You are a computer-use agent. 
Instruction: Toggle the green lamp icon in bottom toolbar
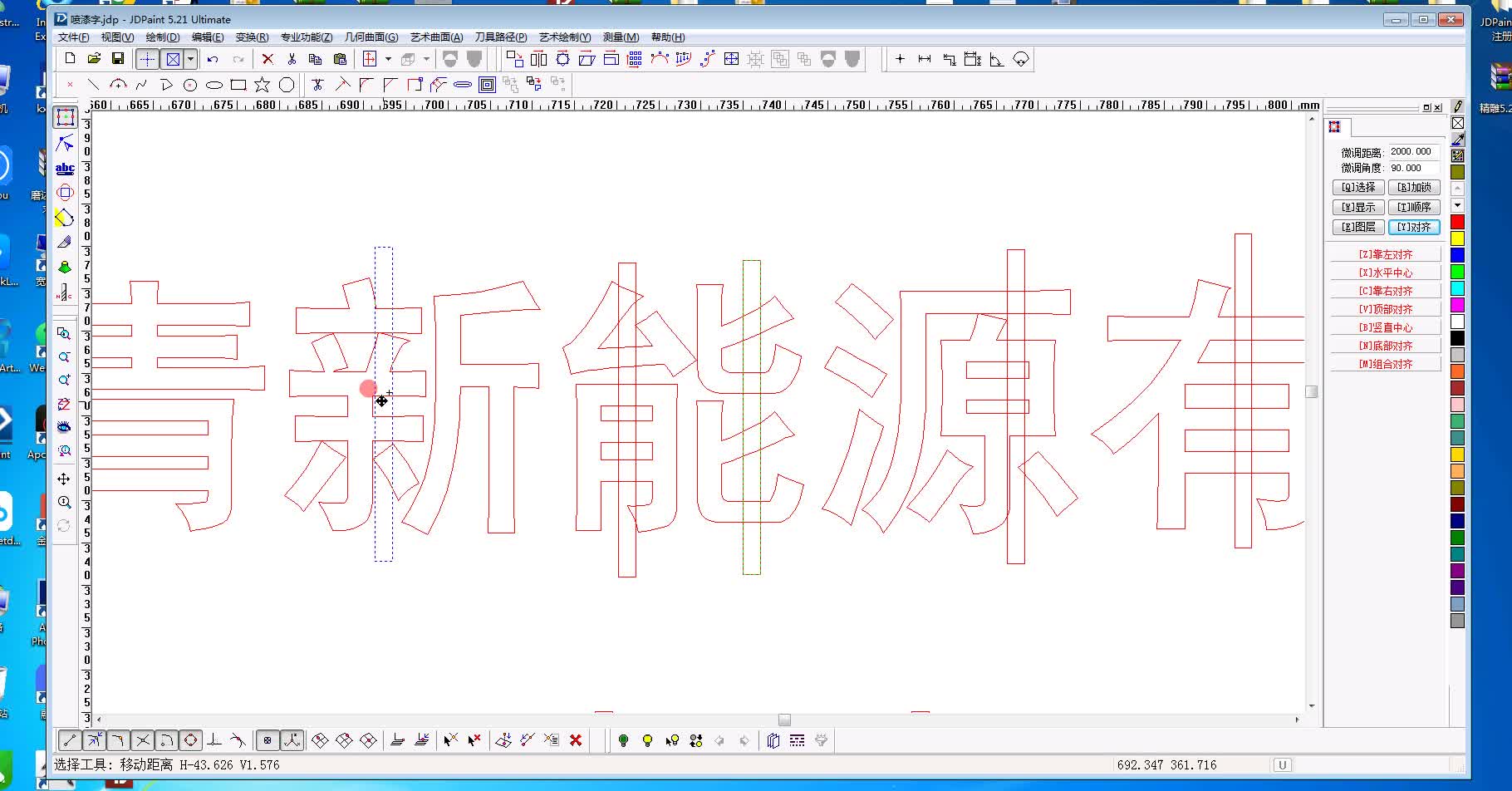pyautogui.click(x=623, y=739)
